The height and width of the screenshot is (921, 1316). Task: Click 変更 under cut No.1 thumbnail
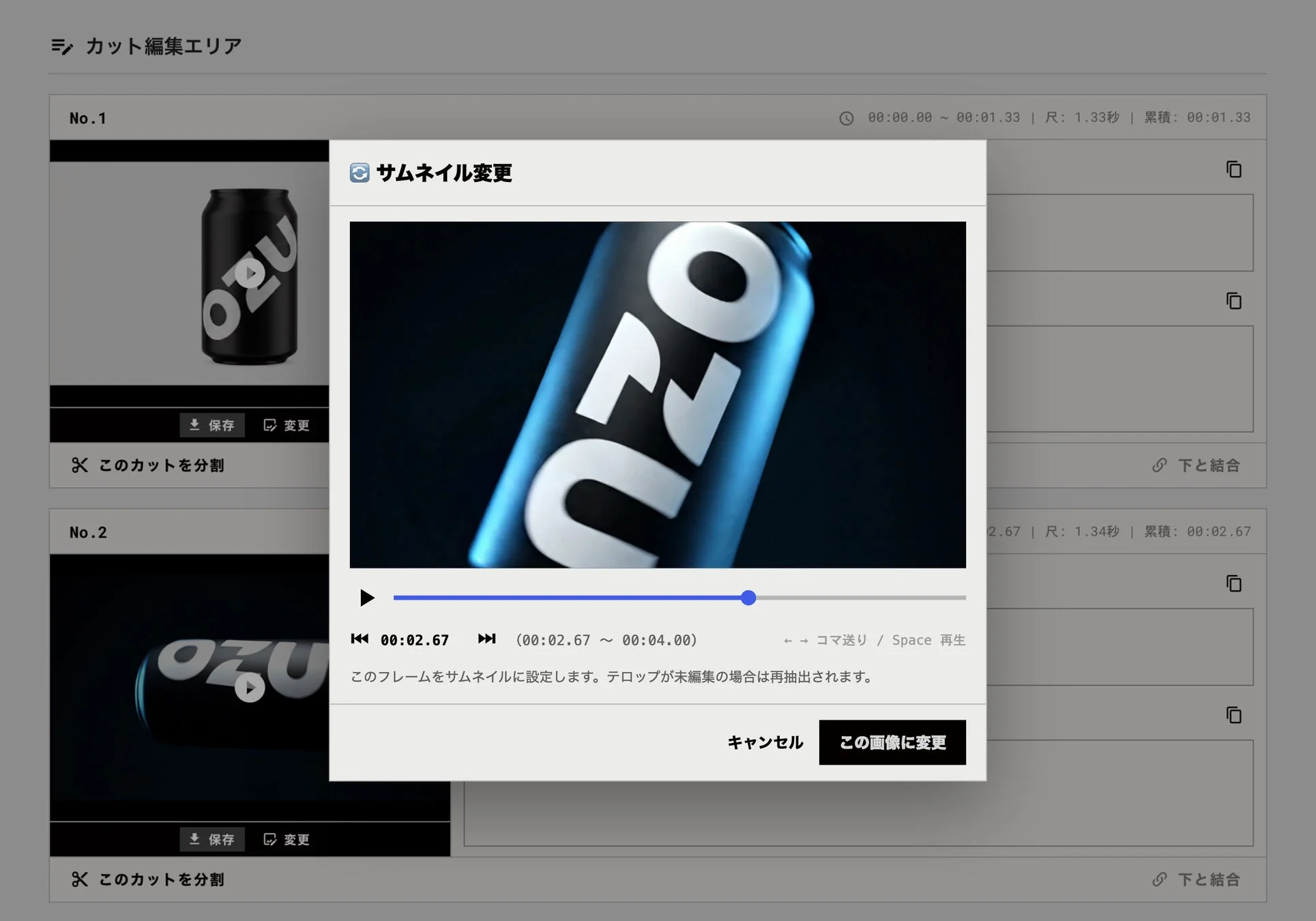[287, 425]
